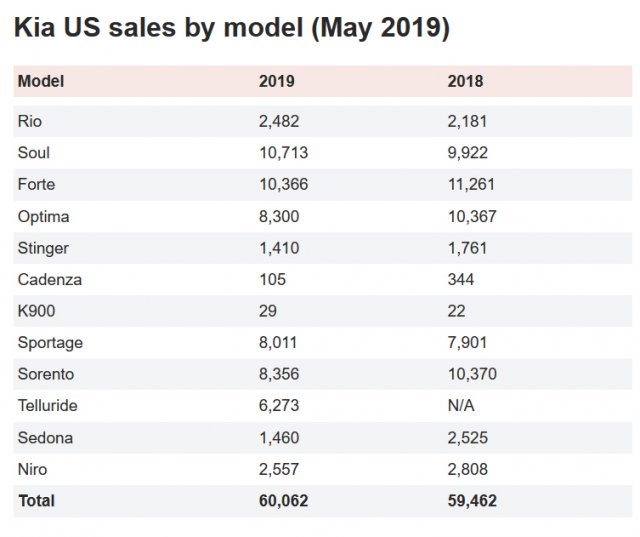Click the Sorento model name
The height and width of the screenshot is (537, 640).
click(46, 374)
